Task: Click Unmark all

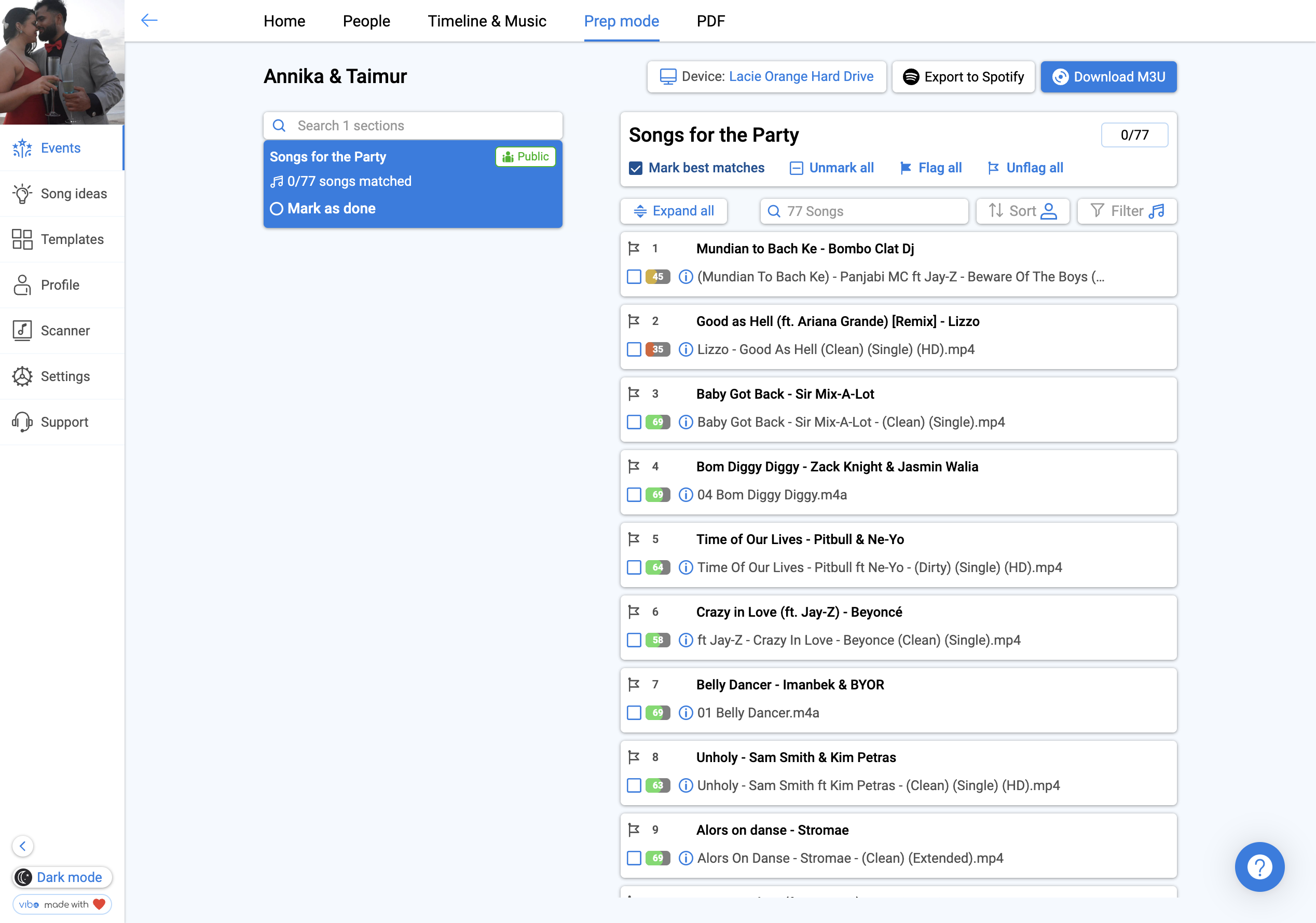Action: (x=832, y=168)
